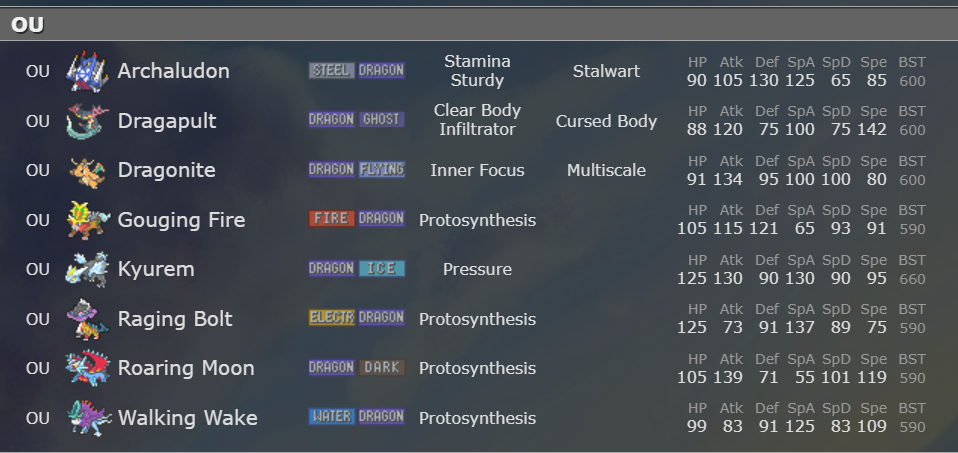Viewport: 958px width, 453px height.
Task: Click Dragapult's Ghost type badge
Action: click(381, 120)
